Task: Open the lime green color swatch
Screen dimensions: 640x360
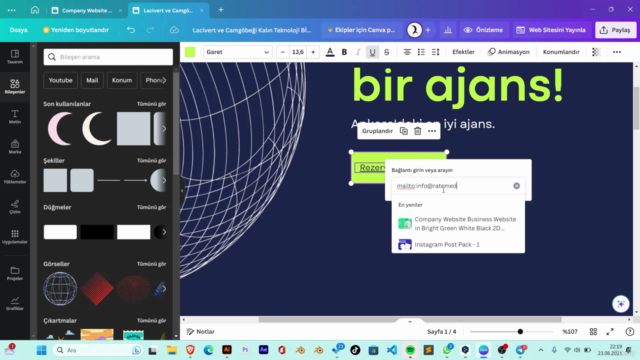Action: click(190, 52)
